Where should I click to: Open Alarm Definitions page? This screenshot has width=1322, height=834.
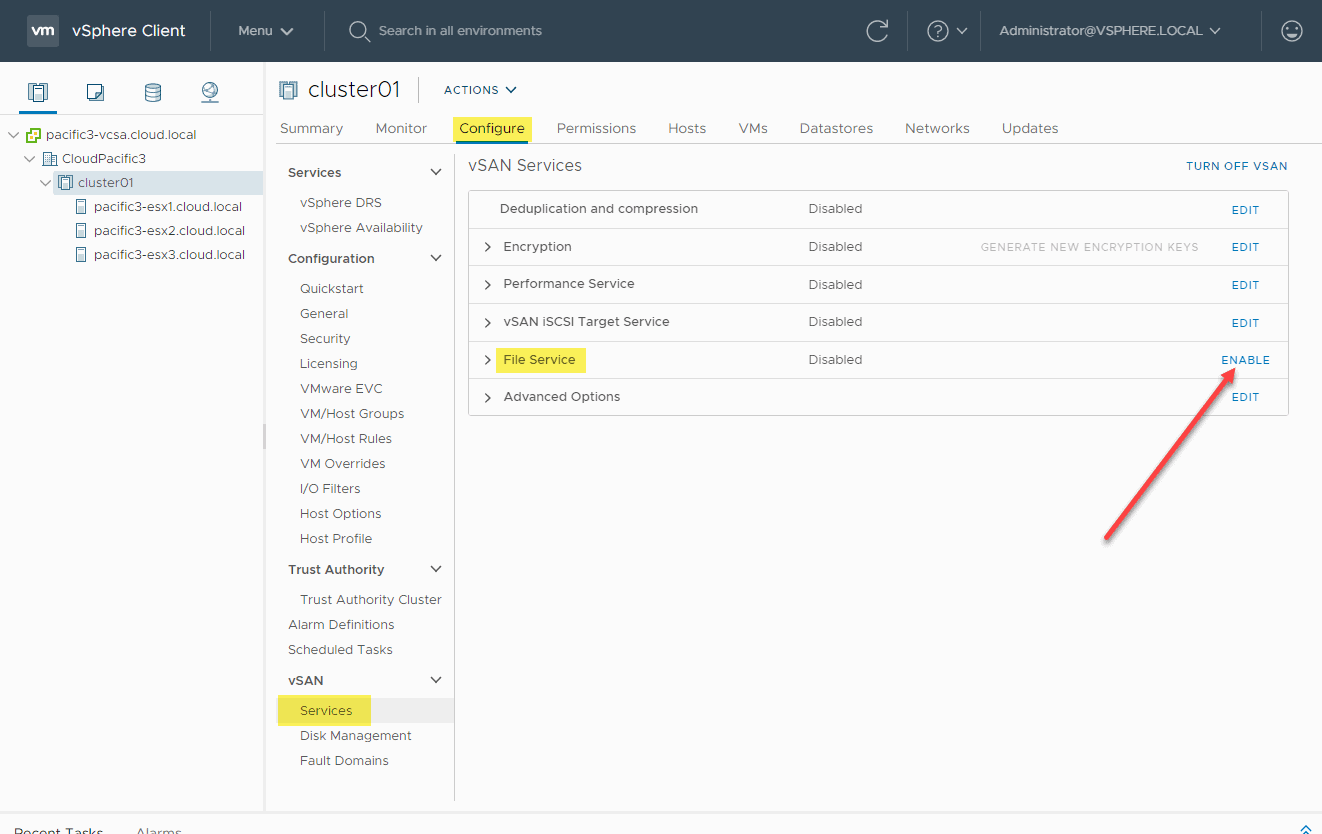pyautogui.click(x=341, y=624)
